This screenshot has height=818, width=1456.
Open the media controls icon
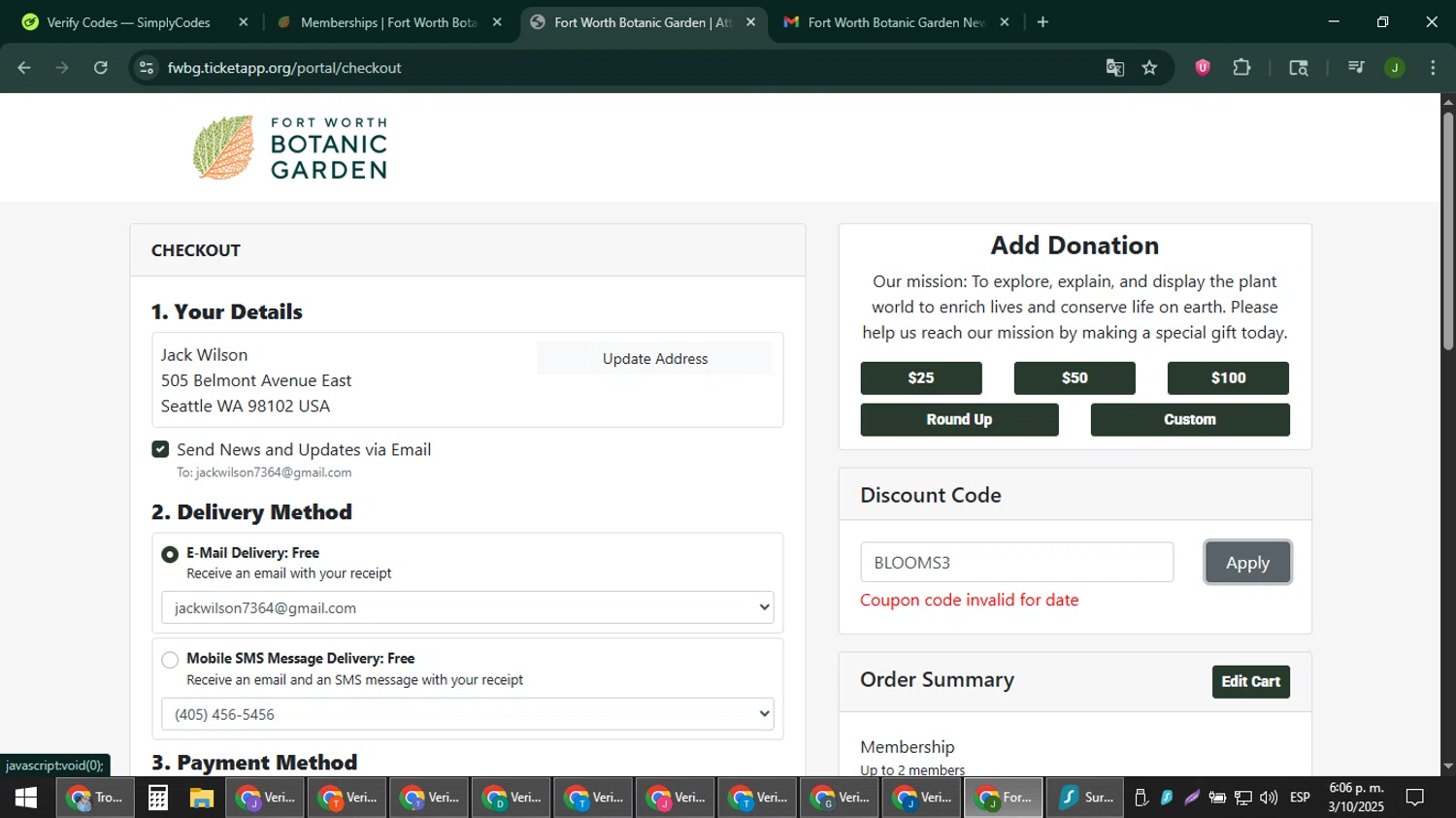point(1356,68)
